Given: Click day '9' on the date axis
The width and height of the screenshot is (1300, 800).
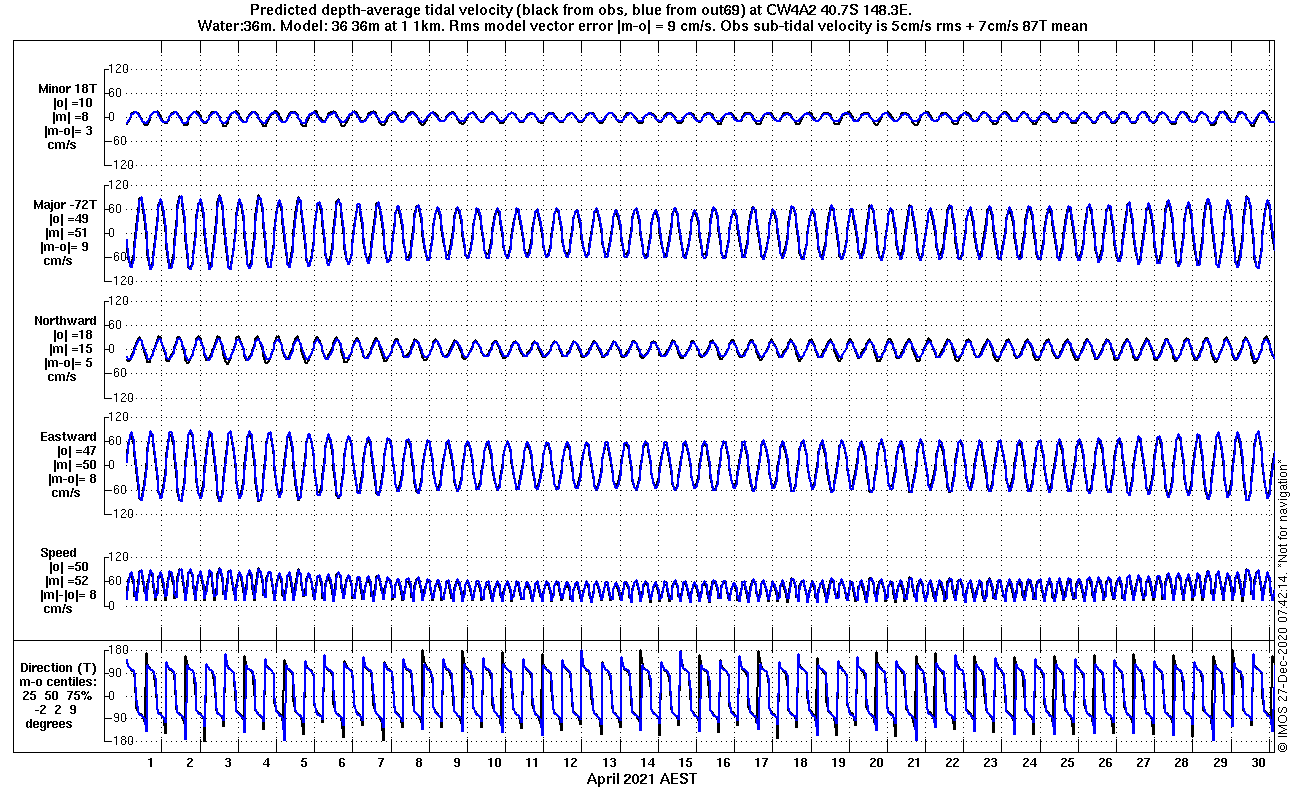Looking at the screenshot, I should 457,763.
